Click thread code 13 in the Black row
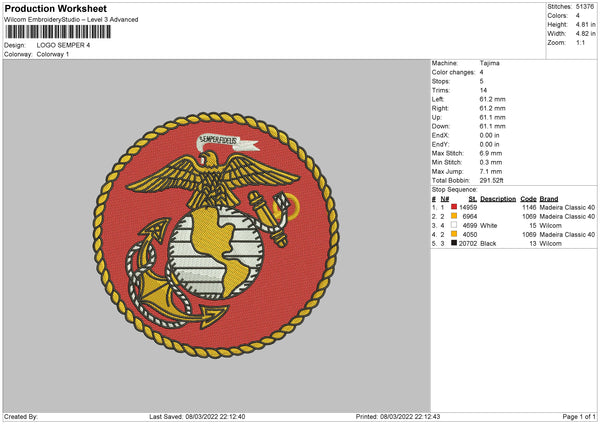600x424 pixels. coord(533,244)
